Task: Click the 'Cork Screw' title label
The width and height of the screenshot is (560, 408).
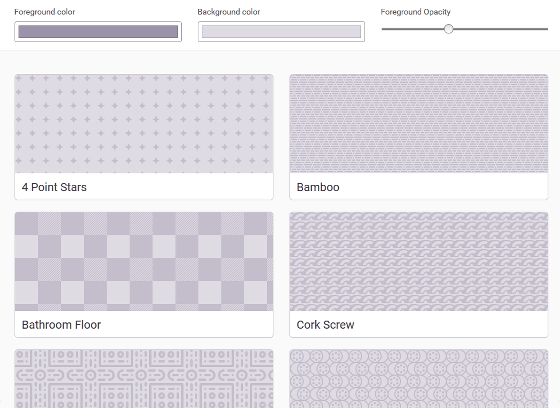Action: point(325,325)
